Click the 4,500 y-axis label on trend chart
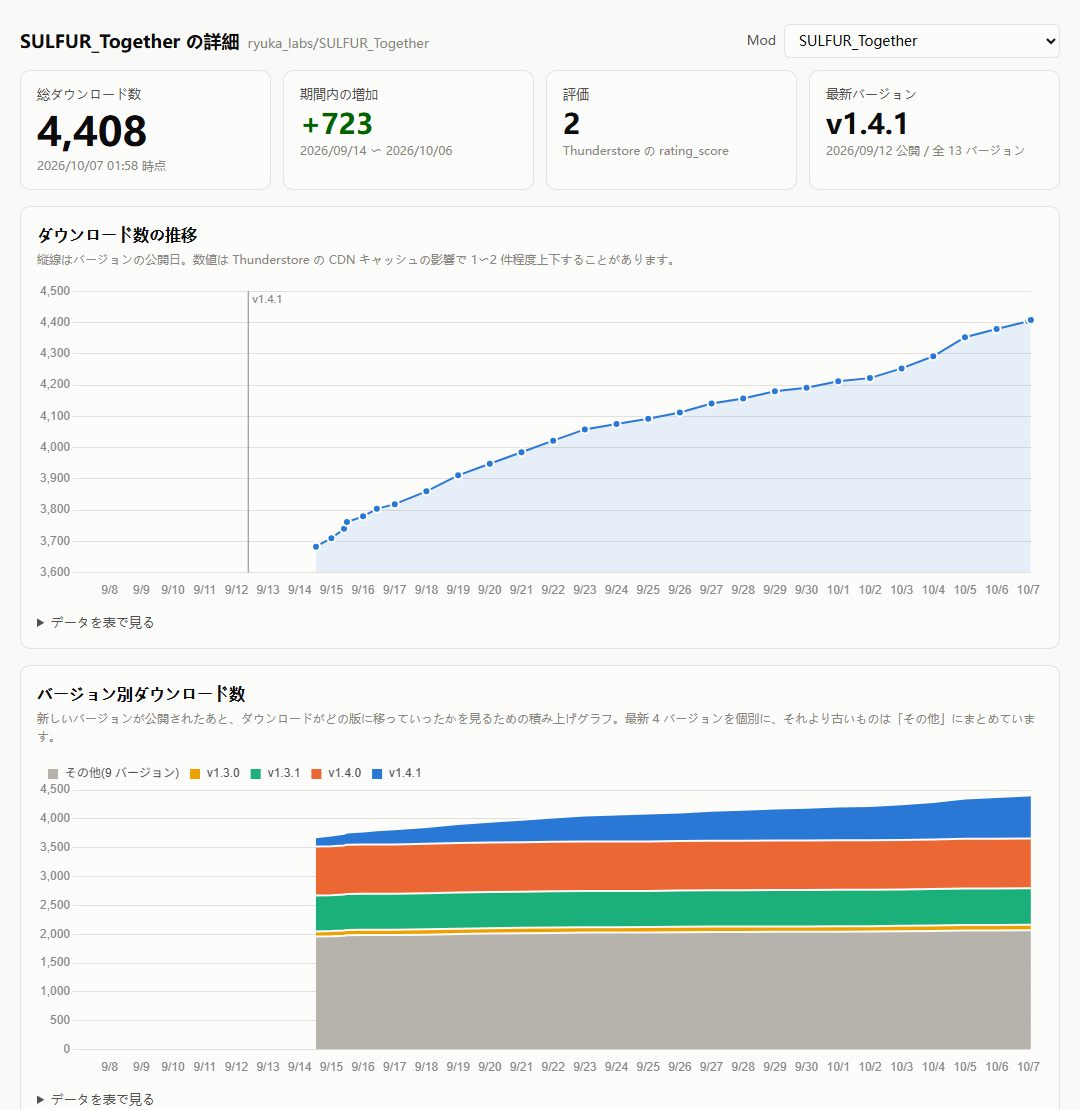Image resolution: width=1080 pixels, height=1110 pixels. coord(55,291)
